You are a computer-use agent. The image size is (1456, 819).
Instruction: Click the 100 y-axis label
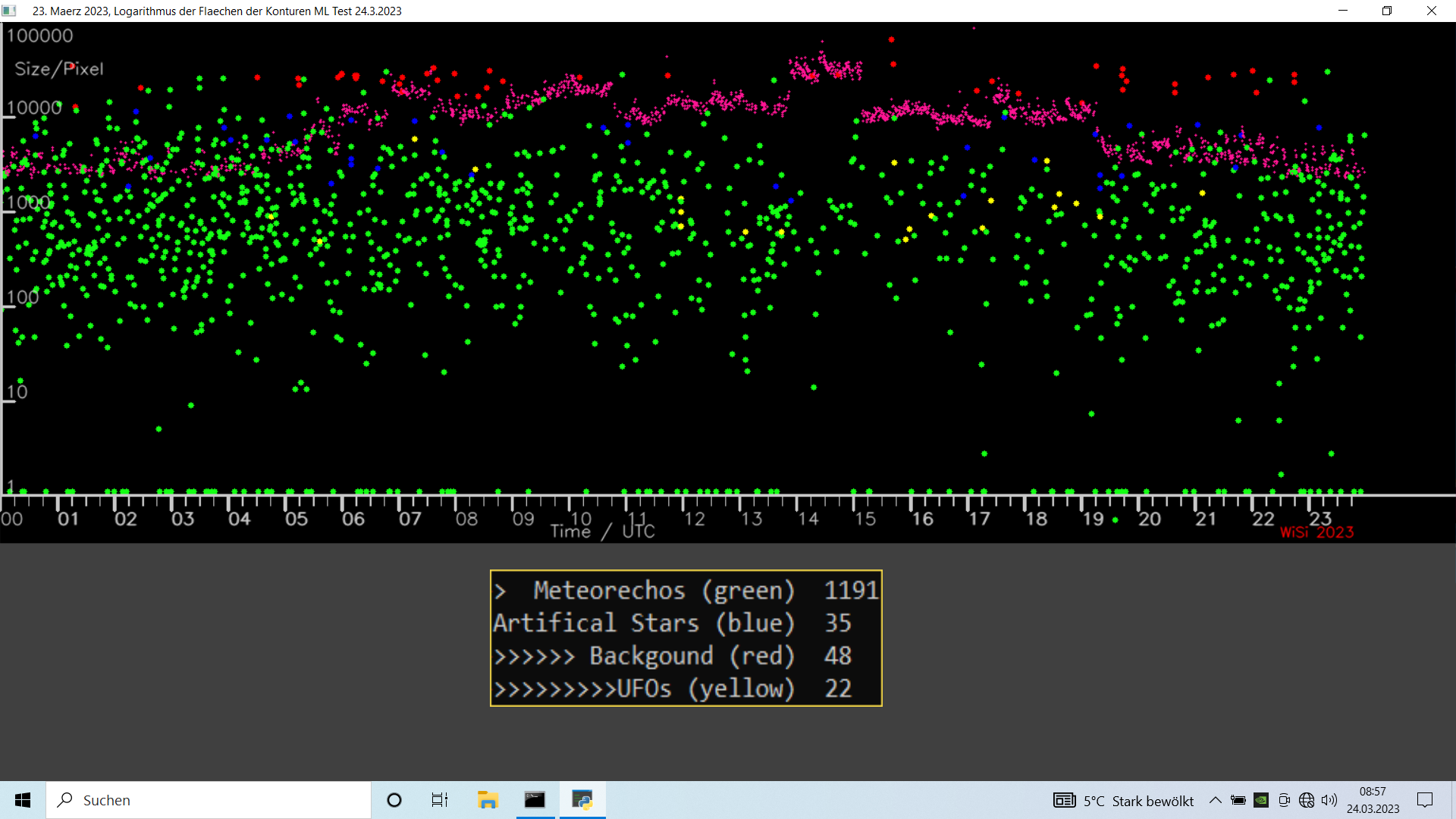tap(23, 297)
